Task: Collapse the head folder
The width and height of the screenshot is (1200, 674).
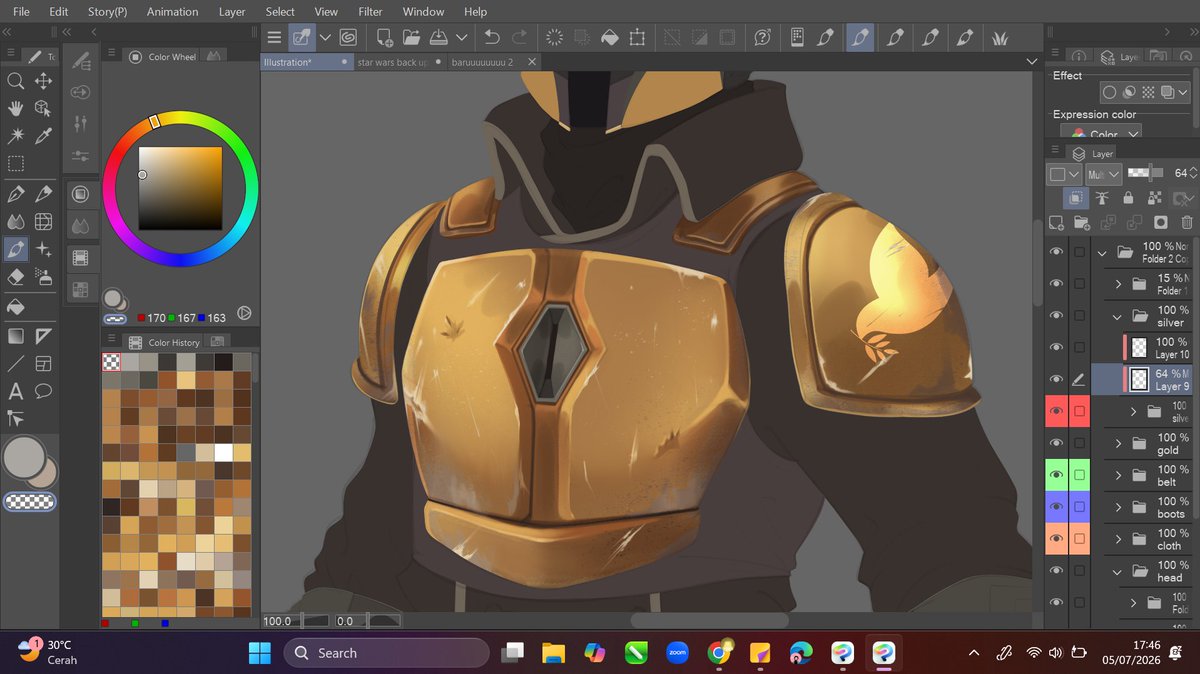Action: pyautogui.click(x=1117, y=572)
